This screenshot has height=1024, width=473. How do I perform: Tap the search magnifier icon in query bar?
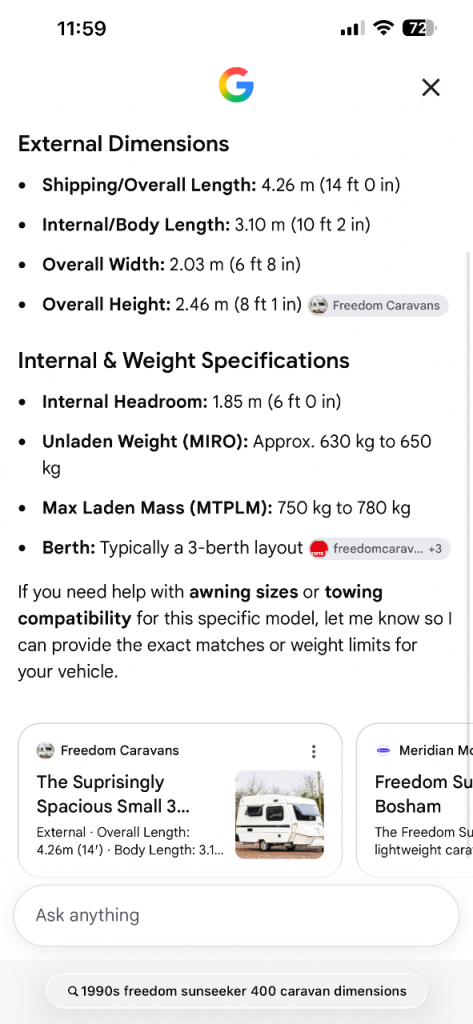73,991
